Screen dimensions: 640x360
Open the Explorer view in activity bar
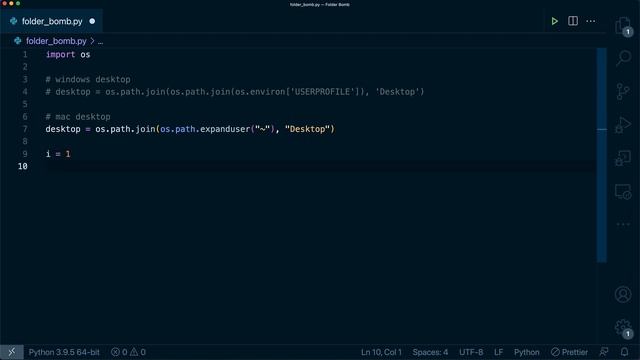tap(623, 27)
